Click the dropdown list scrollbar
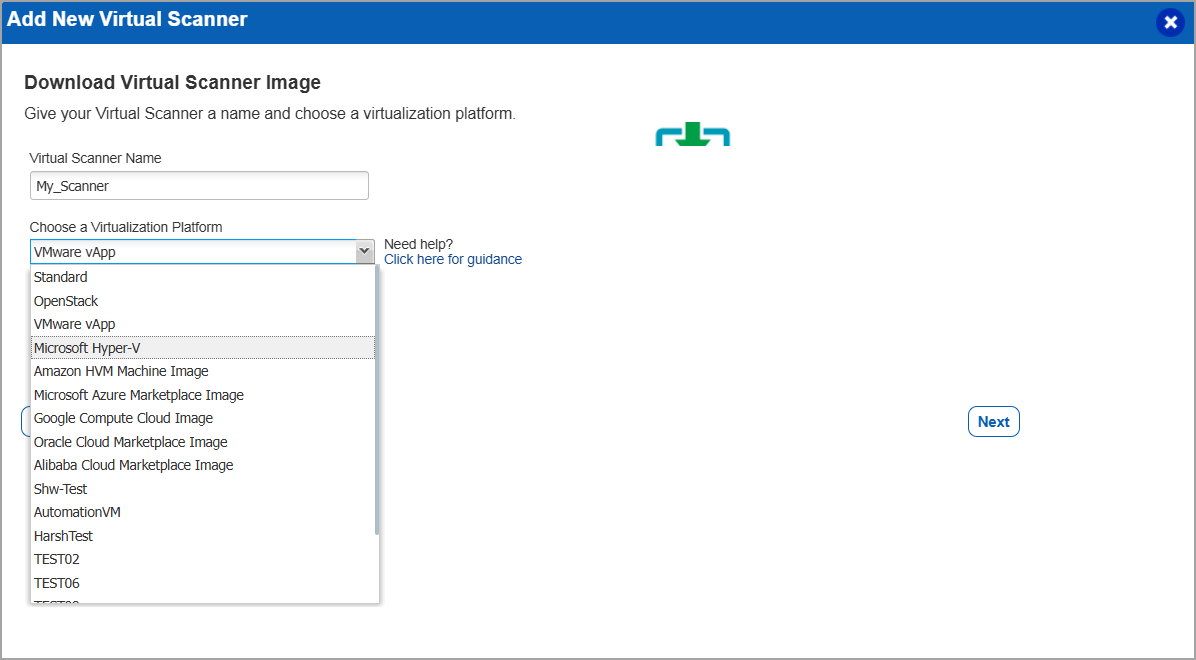Viewport: 1196px width, 660px height. coord(377,400)
